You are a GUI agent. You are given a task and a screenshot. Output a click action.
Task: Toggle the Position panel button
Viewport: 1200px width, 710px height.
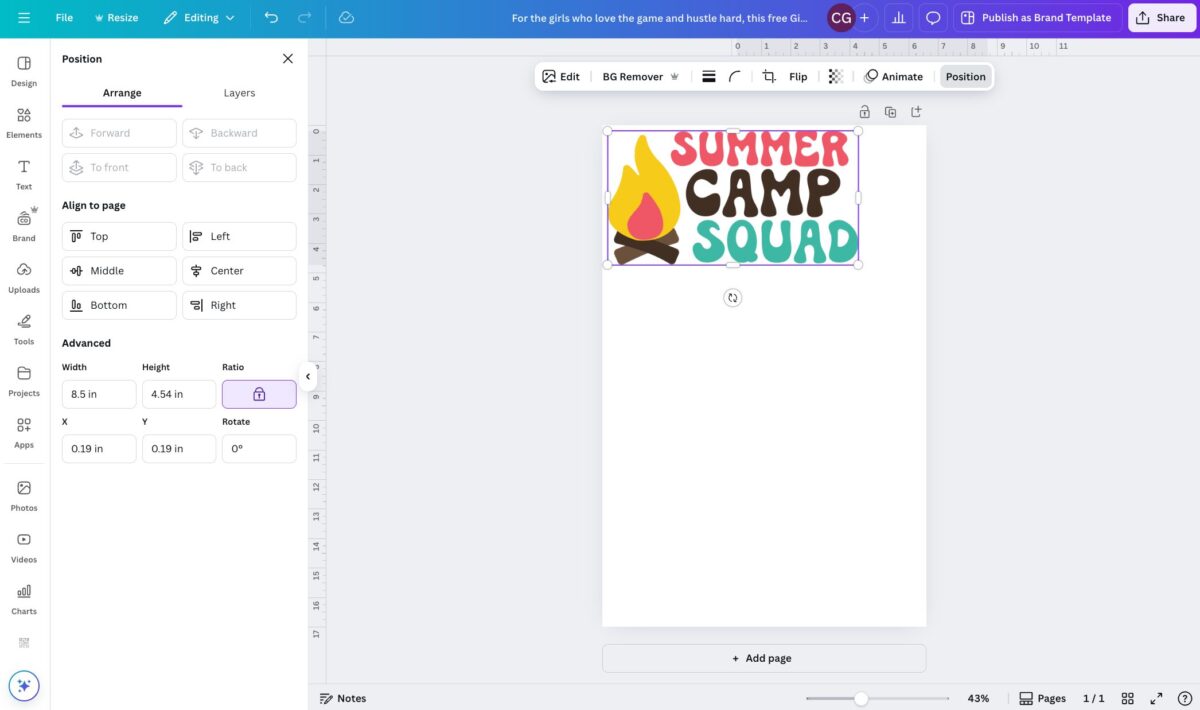coord(965,76)
